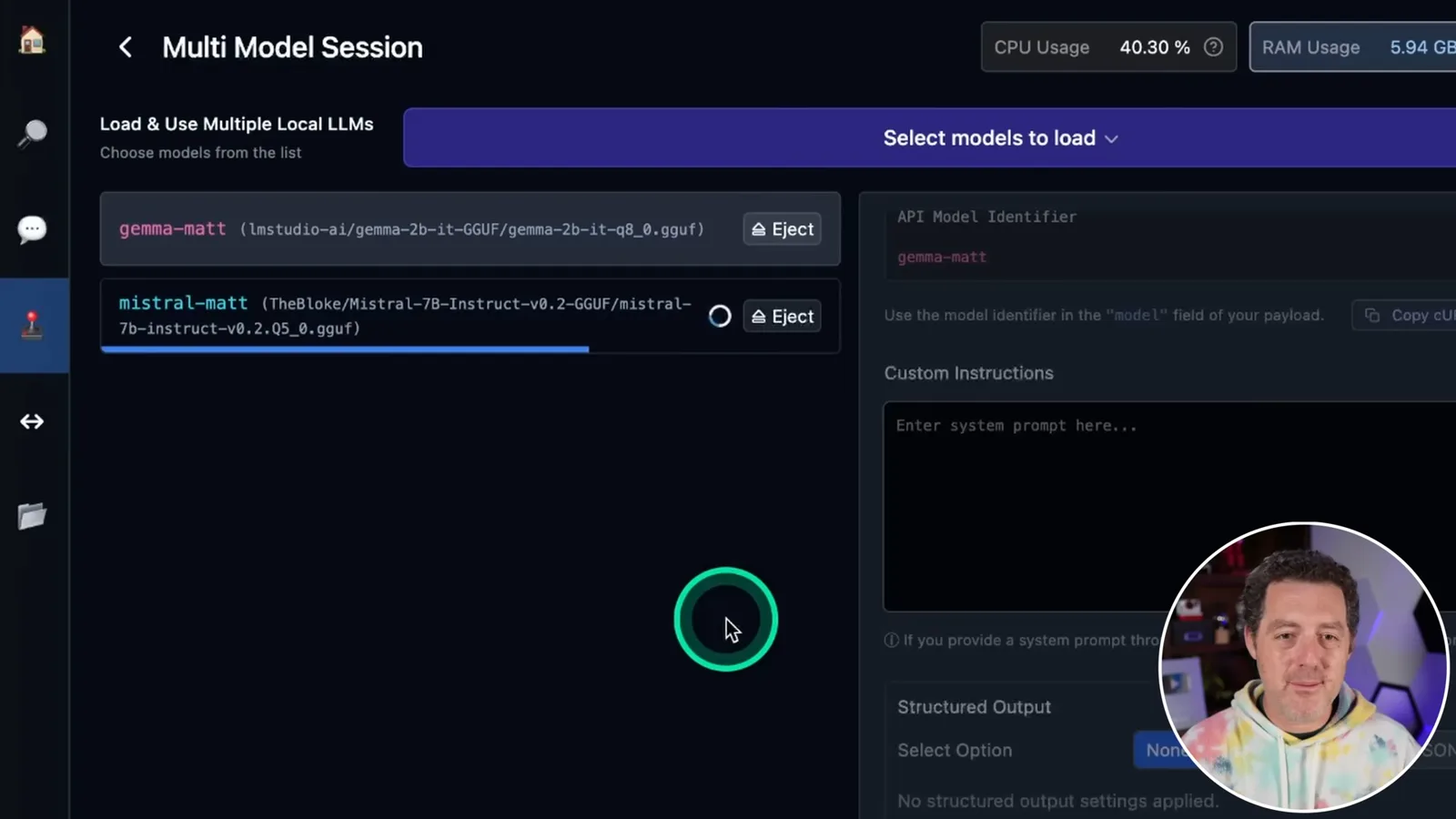1456x819 pixels.
Task: Open the Home page from sidebar
Action: point(32,40)
